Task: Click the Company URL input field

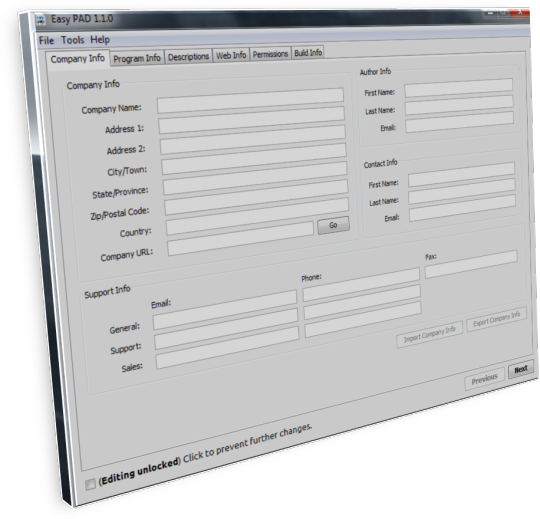Action: click(240, 239)
